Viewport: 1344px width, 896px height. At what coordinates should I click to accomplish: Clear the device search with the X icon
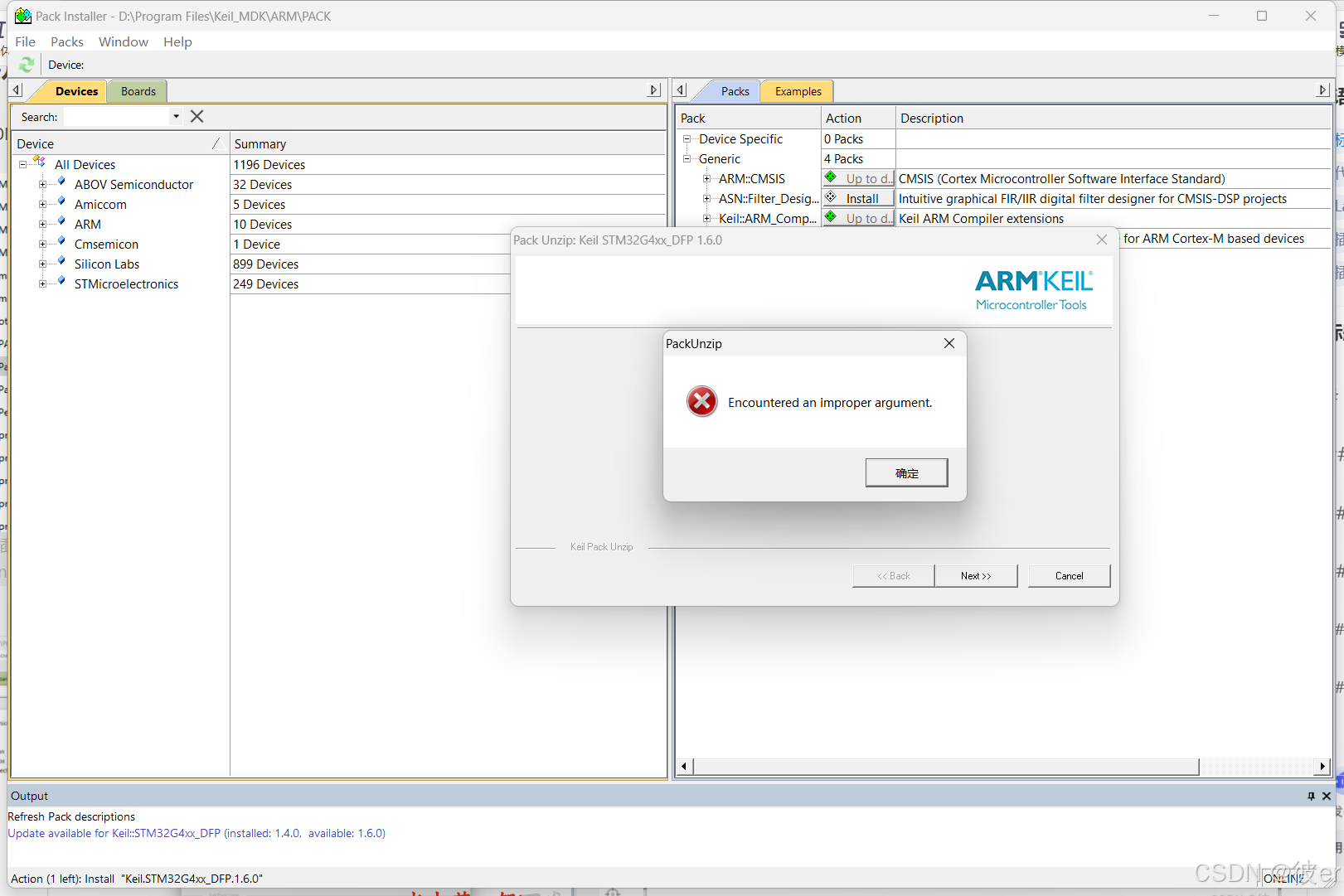[197, 117]
